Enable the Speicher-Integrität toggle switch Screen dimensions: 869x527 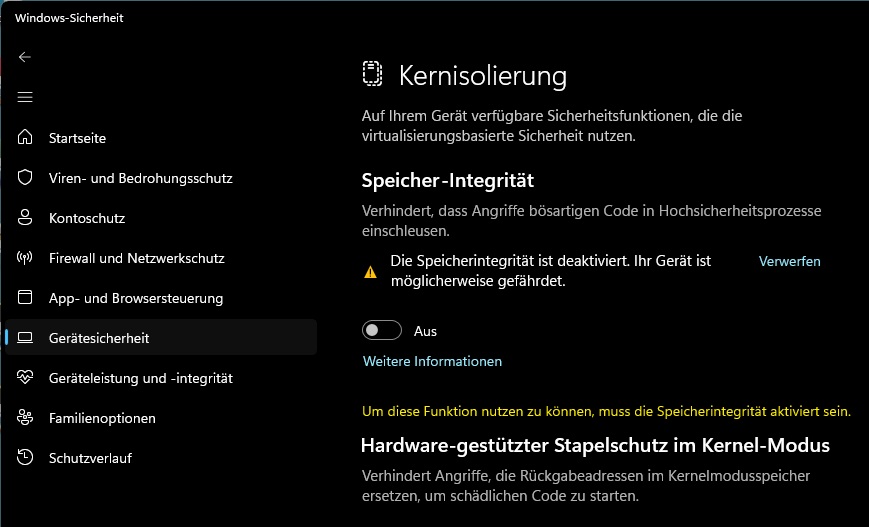[382, 331]
